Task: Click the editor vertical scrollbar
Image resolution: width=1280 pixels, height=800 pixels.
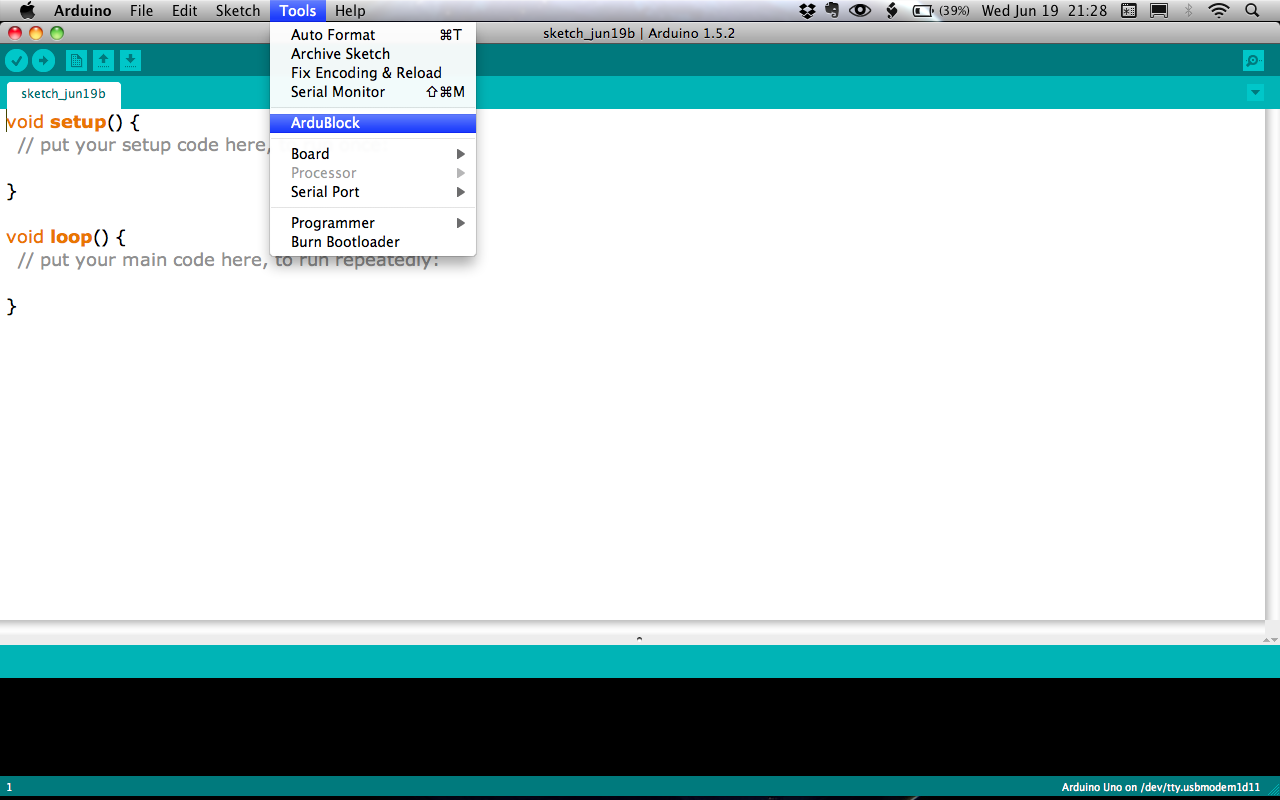Action: tap(1272, 364)
